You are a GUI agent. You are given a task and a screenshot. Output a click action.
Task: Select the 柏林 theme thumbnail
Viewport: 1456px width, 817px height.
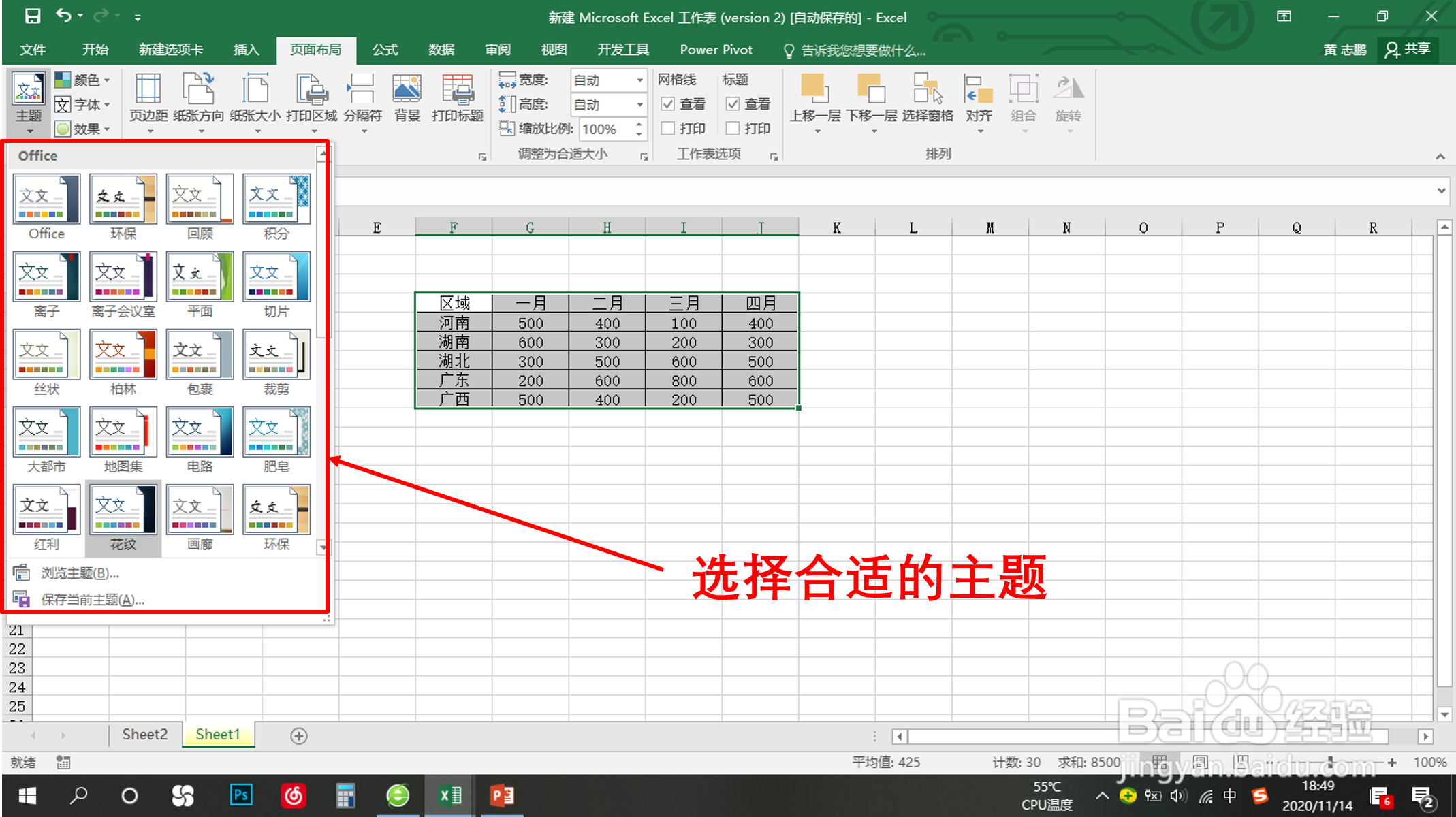[123, 355]
